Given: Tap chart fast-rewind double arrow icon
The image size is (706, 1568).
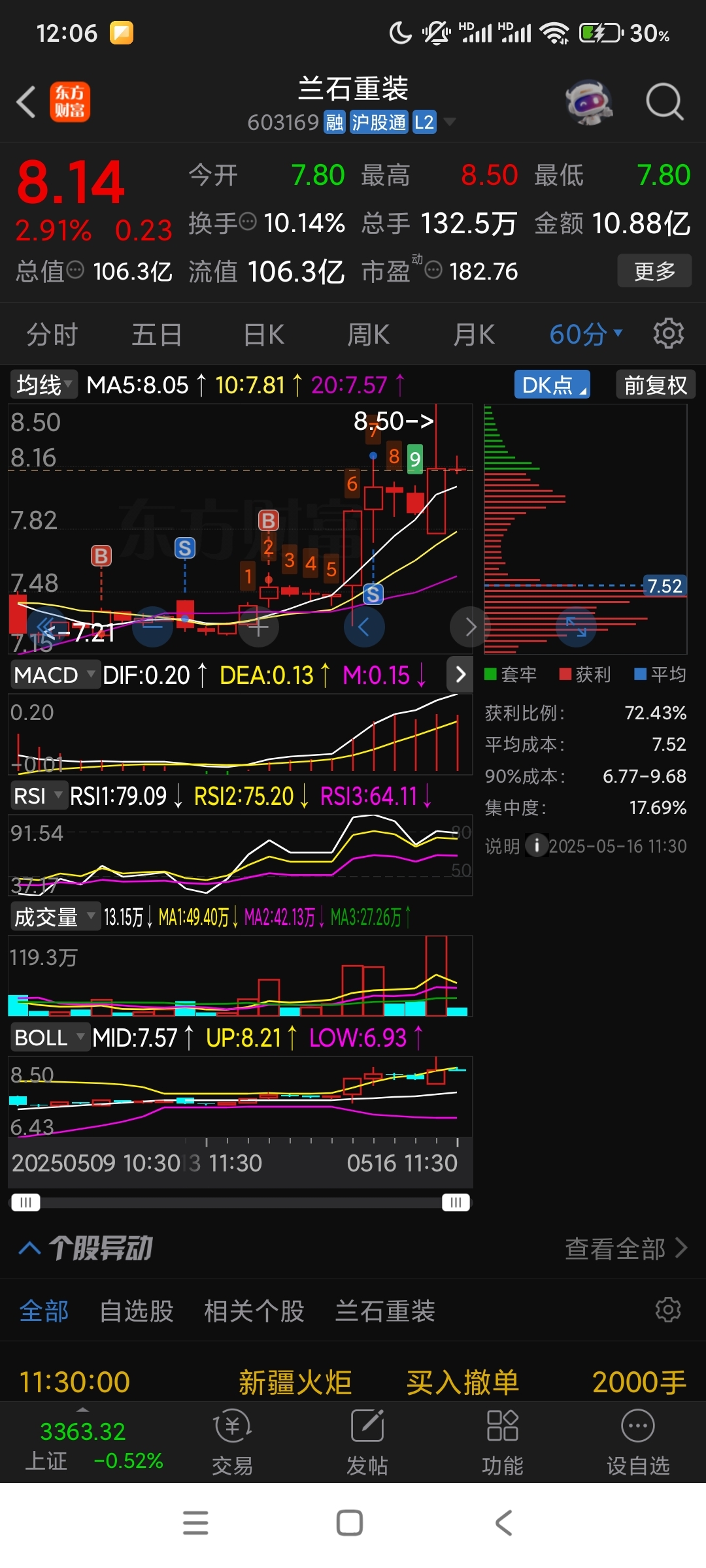Looking at the screenshot, I should (46, 627).
